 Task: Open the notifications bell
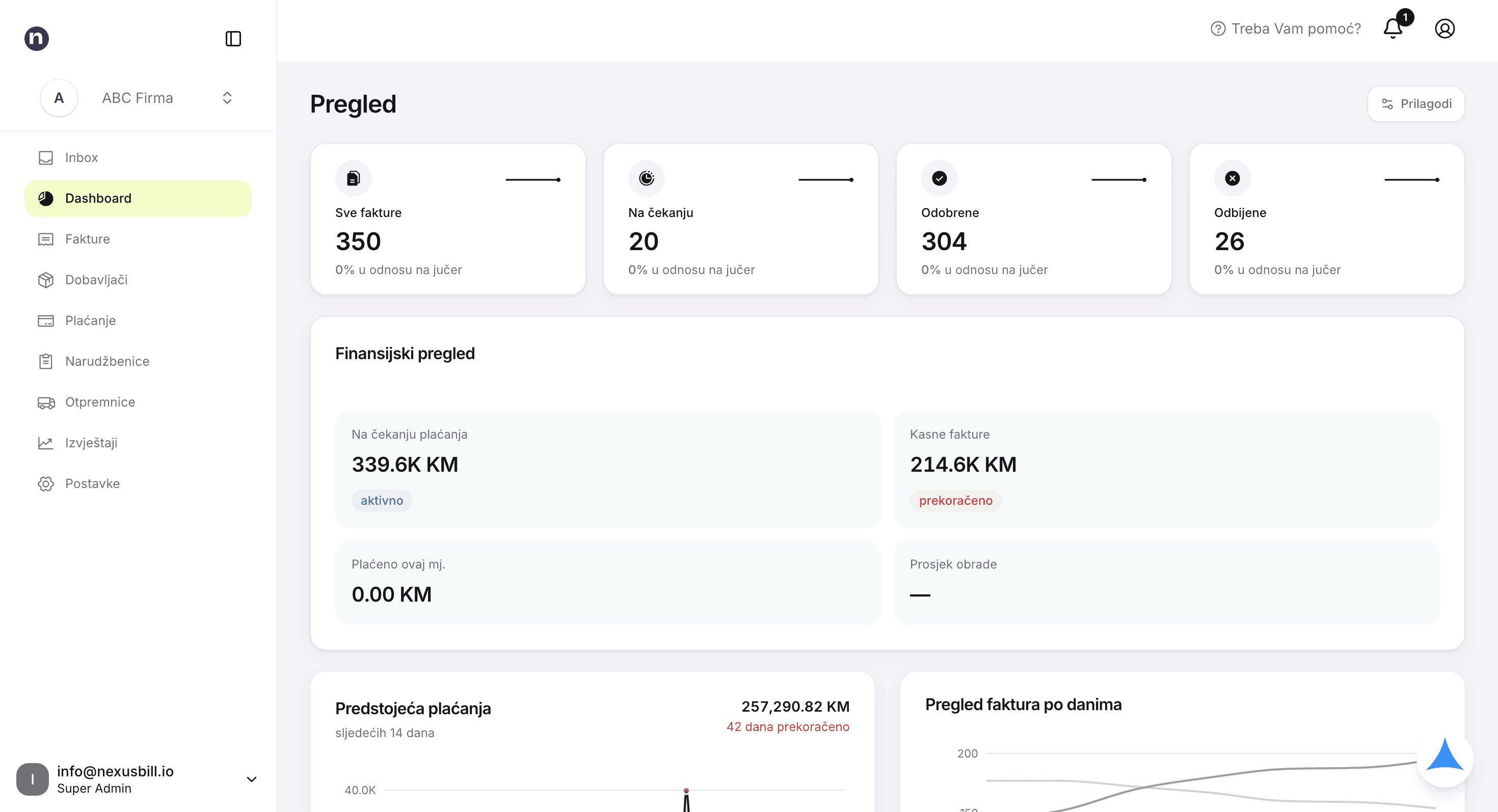pyautogui.click(x=1394, y=28)
